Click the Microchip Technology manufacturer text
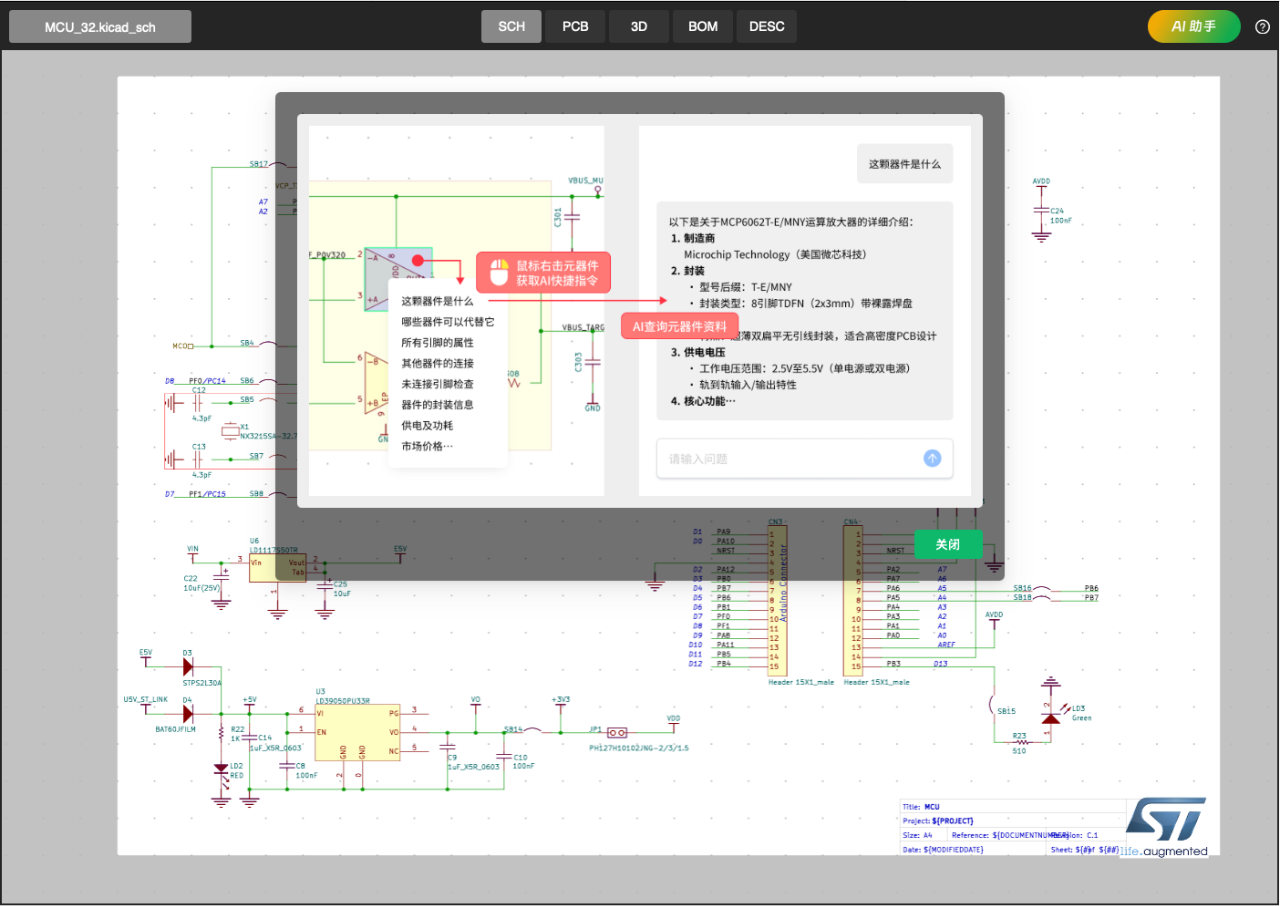Viewport: 1280px width, 906px height. pos(775,255)
